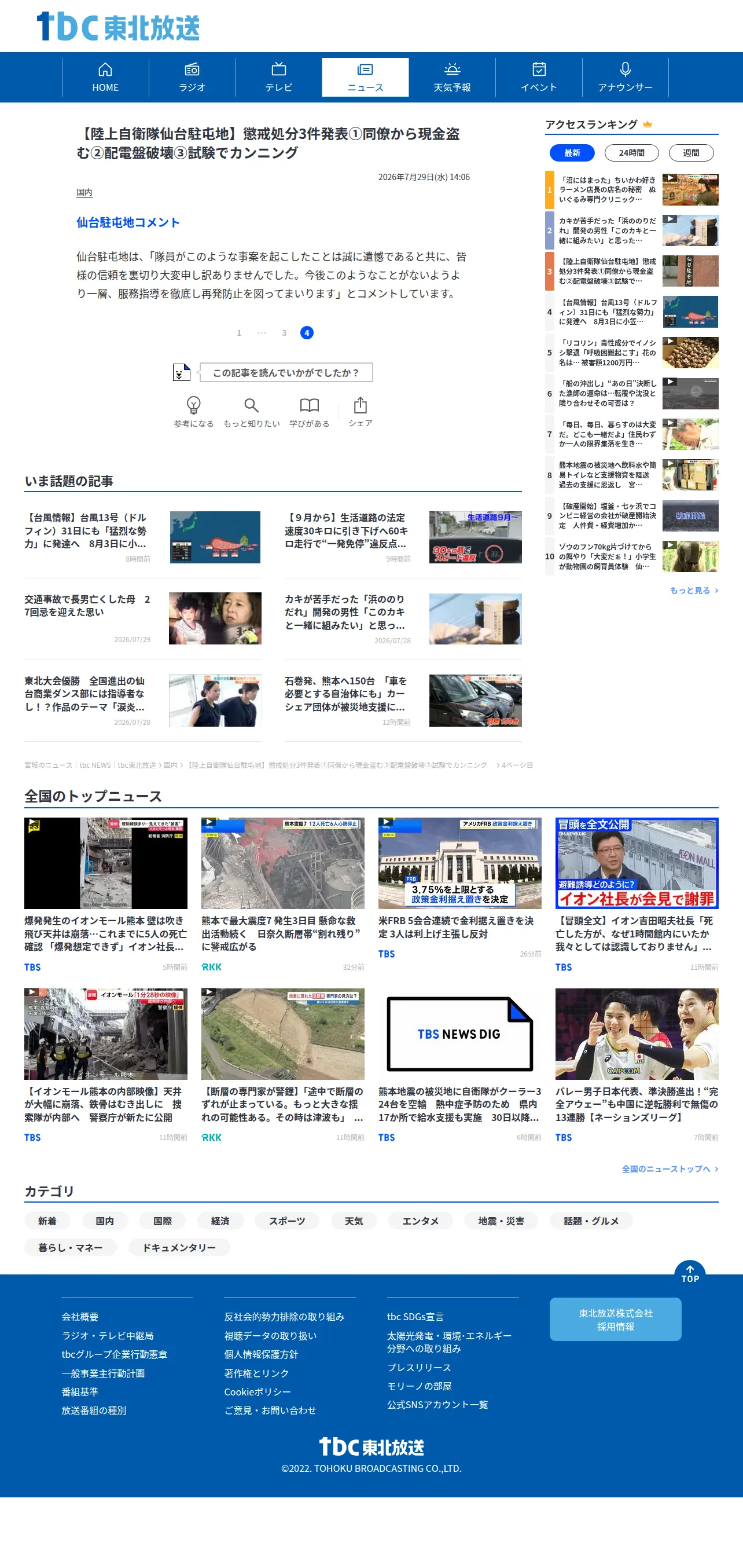
Task: Open バレー男子日本代表 news thumbnail
Action: (637, 1034)
